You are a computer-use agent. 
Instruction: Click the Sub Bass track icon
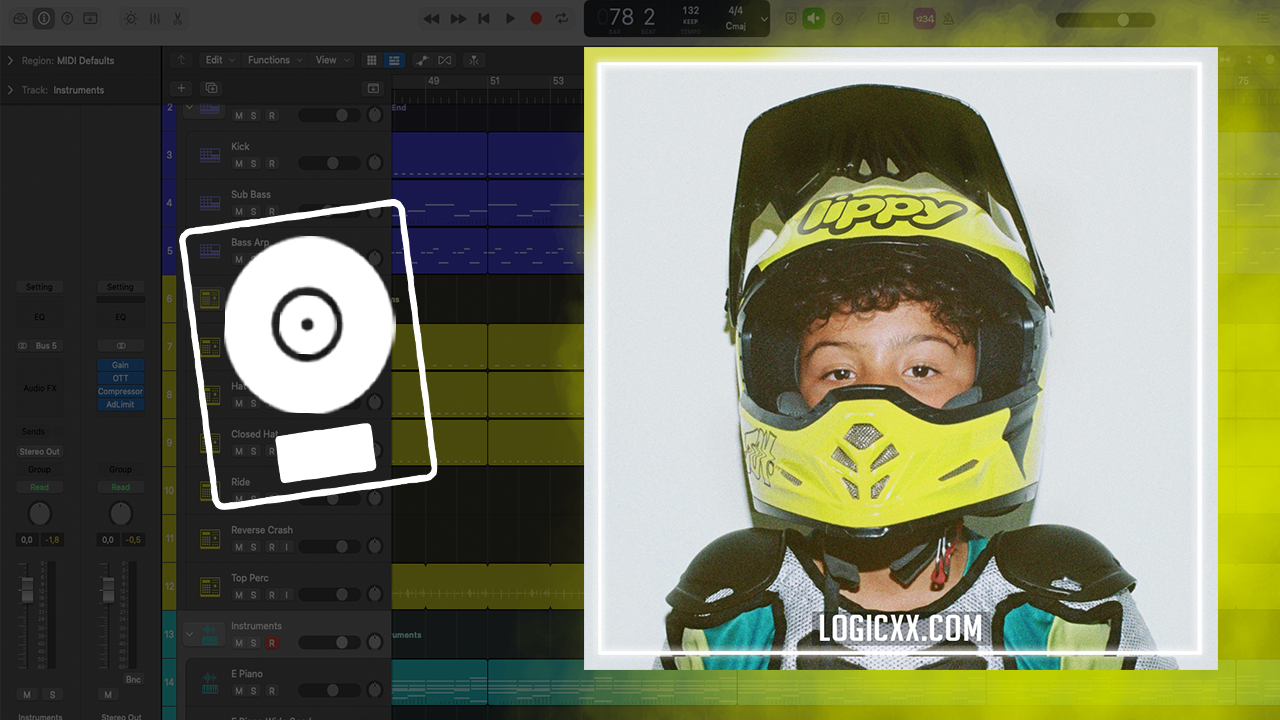(x=210, y=203)
